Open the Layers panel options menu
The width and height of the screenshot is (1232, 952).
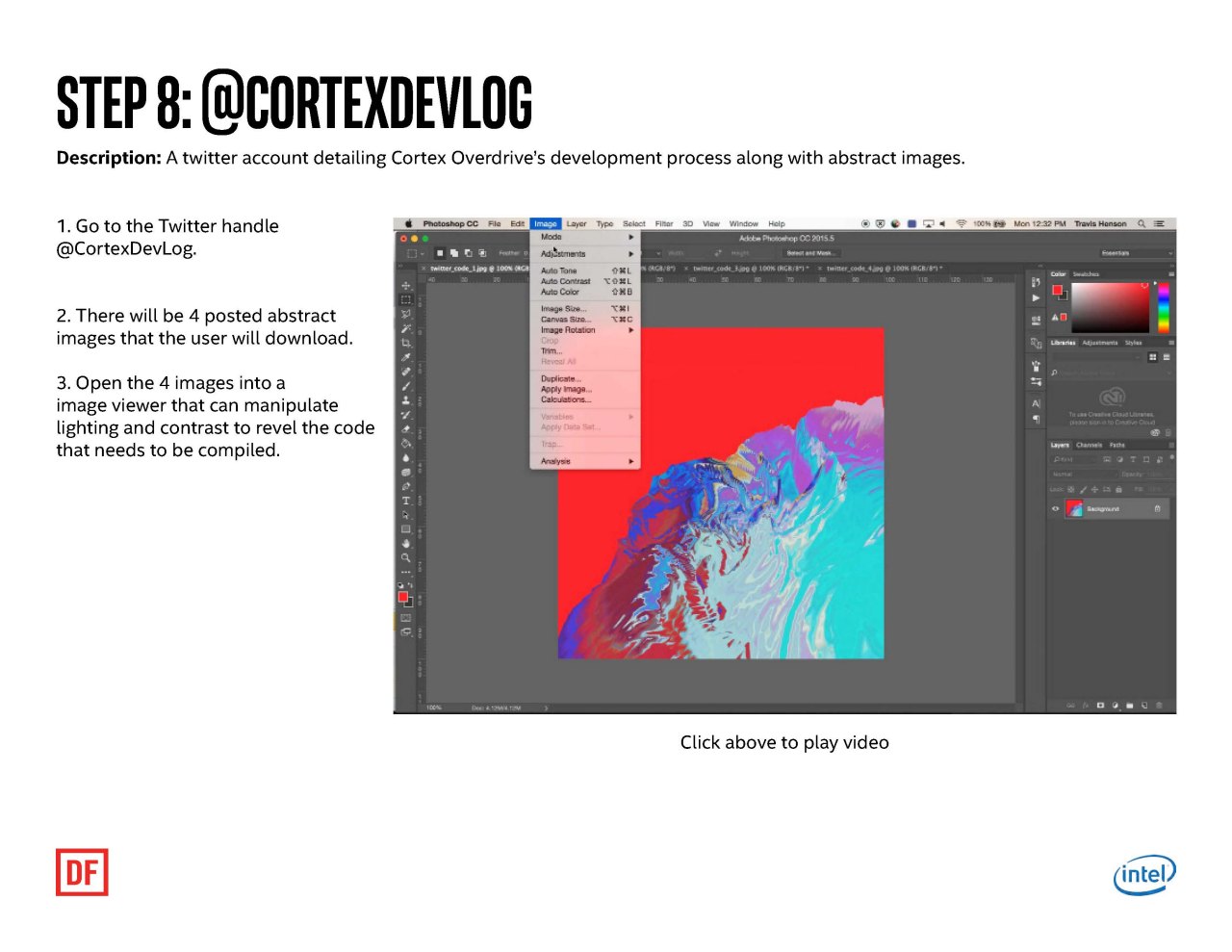point(1171,446)
